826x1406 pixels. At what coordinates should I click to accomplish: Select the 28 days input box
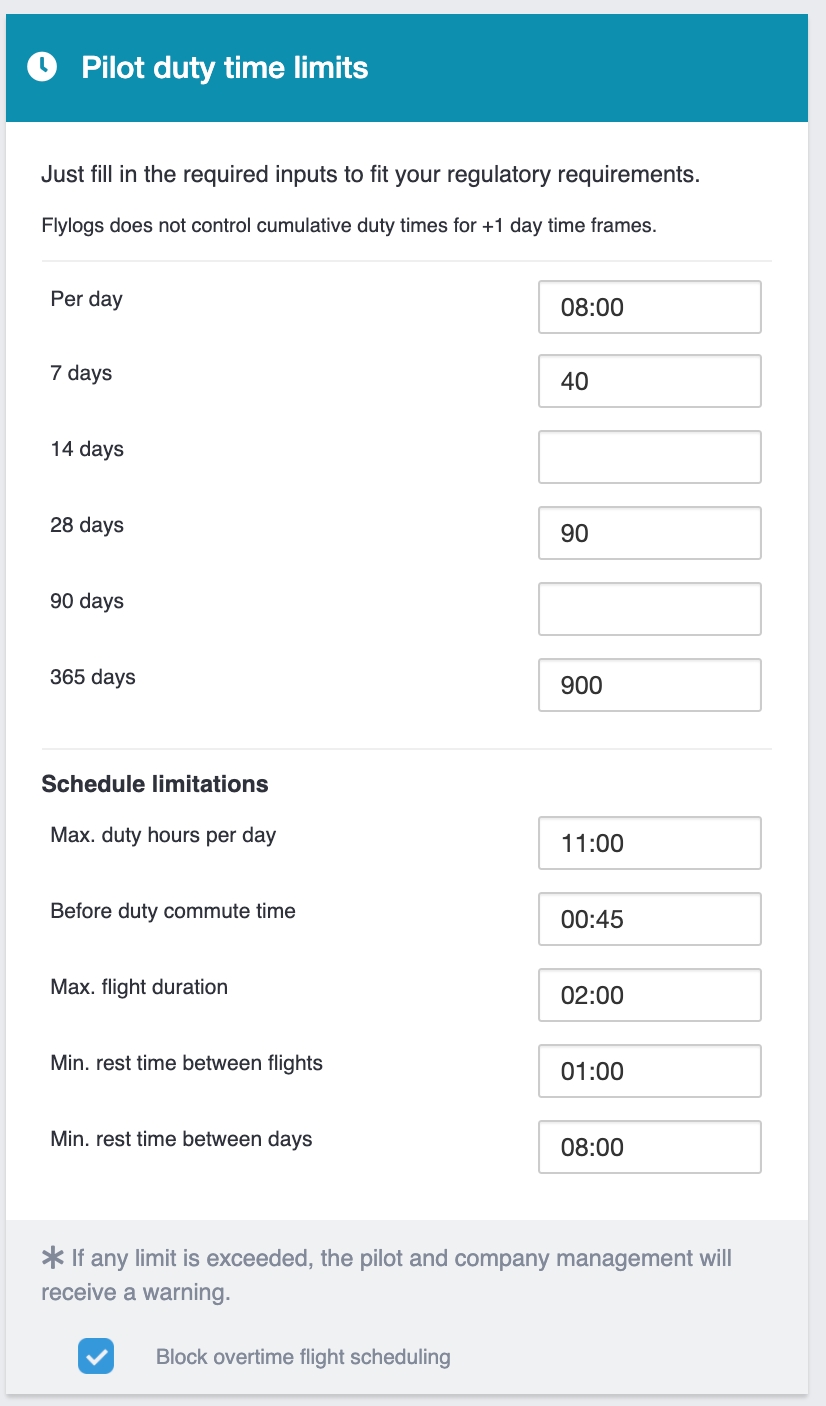(649, 533)
